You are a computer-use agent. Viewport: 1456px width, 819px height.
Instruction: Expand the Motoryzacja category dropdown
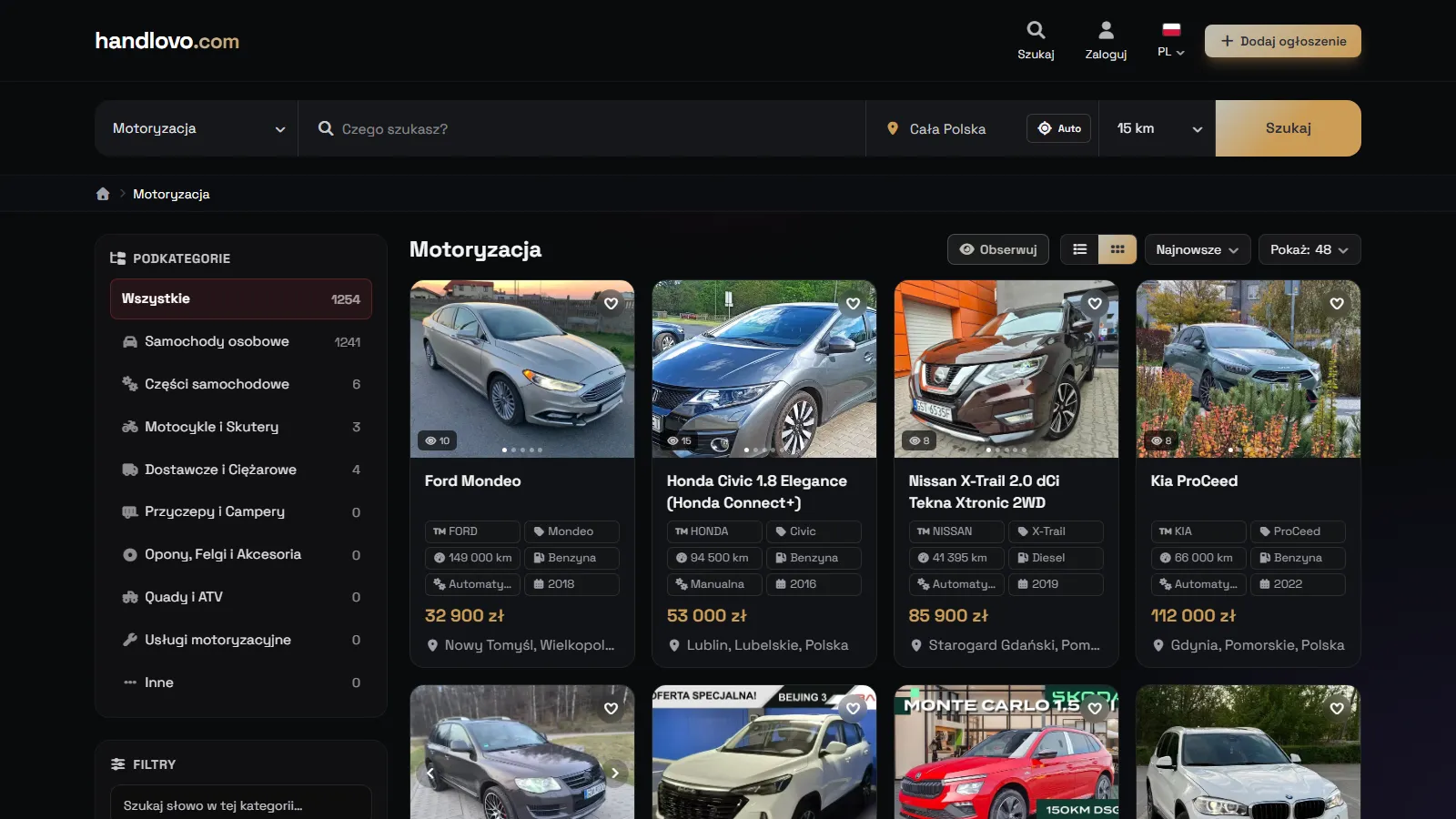point(197,128)
